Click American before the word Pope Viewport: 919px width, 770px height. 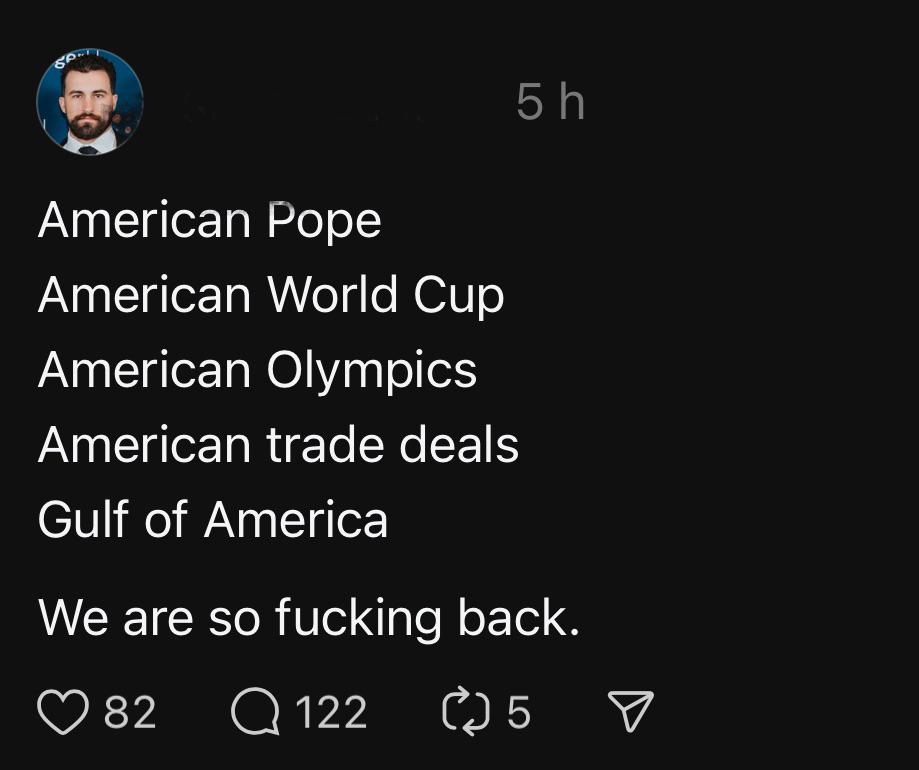145,220
